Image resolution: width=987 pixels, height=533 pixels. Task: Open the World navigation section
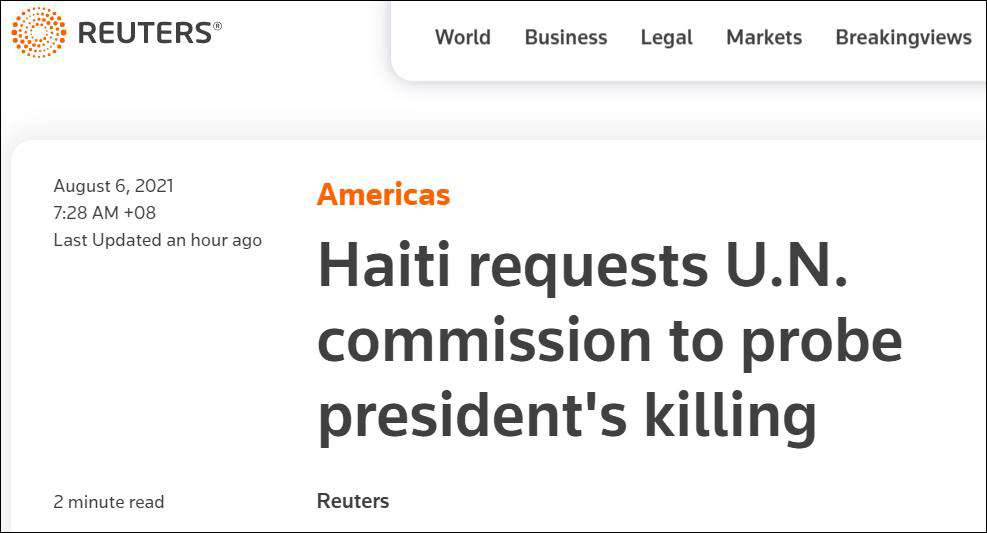[x=462, y=38]
